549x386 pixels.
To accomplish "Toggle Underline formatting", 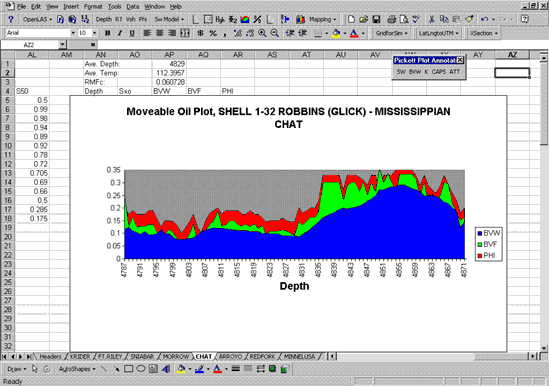I will pyautogui.click(x=132, y=33).
